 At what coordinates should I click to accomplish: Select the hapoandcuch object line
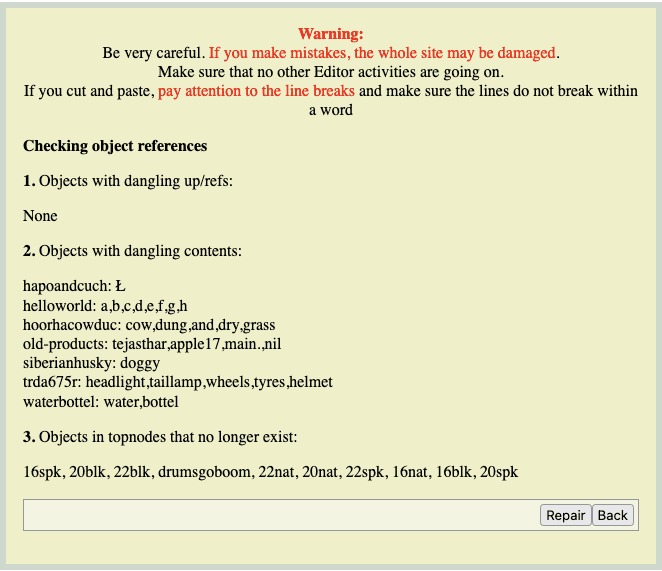tap(73, 287)
